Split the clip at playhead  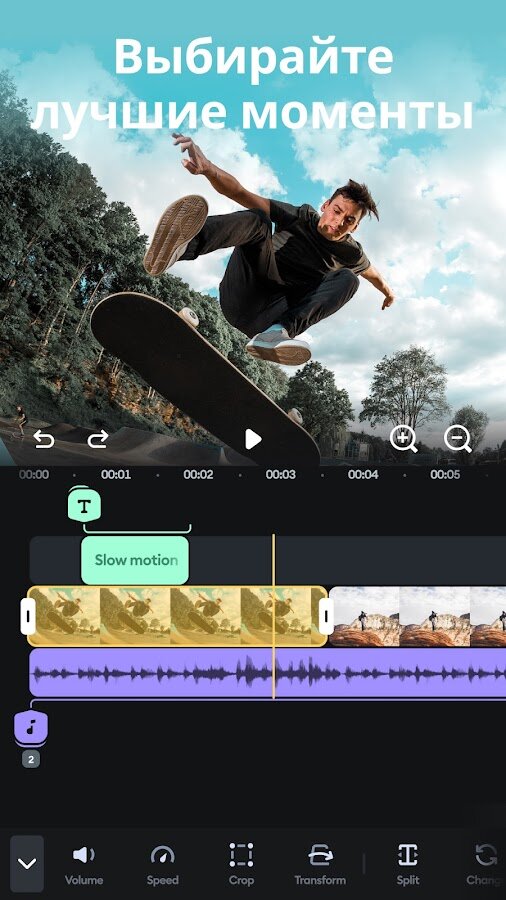click(x=407, y=865)
